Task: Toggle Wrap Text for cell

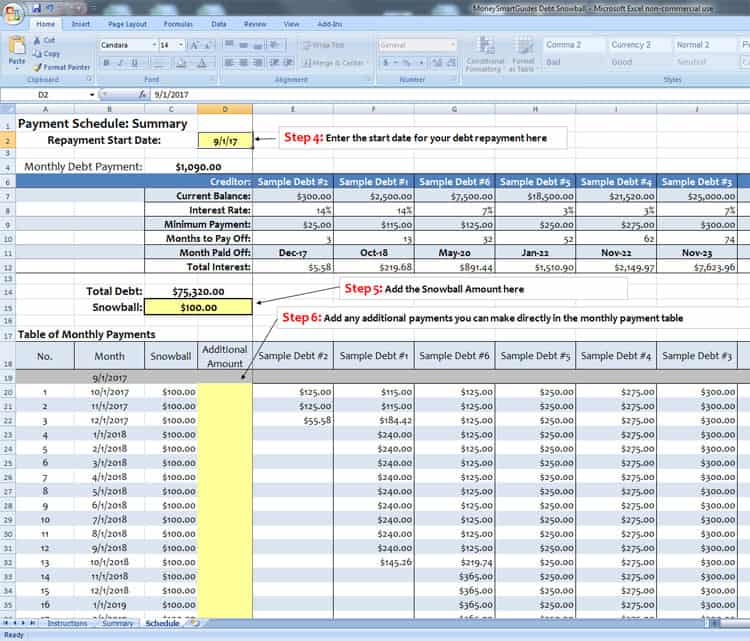Action: tap(324, 45)
